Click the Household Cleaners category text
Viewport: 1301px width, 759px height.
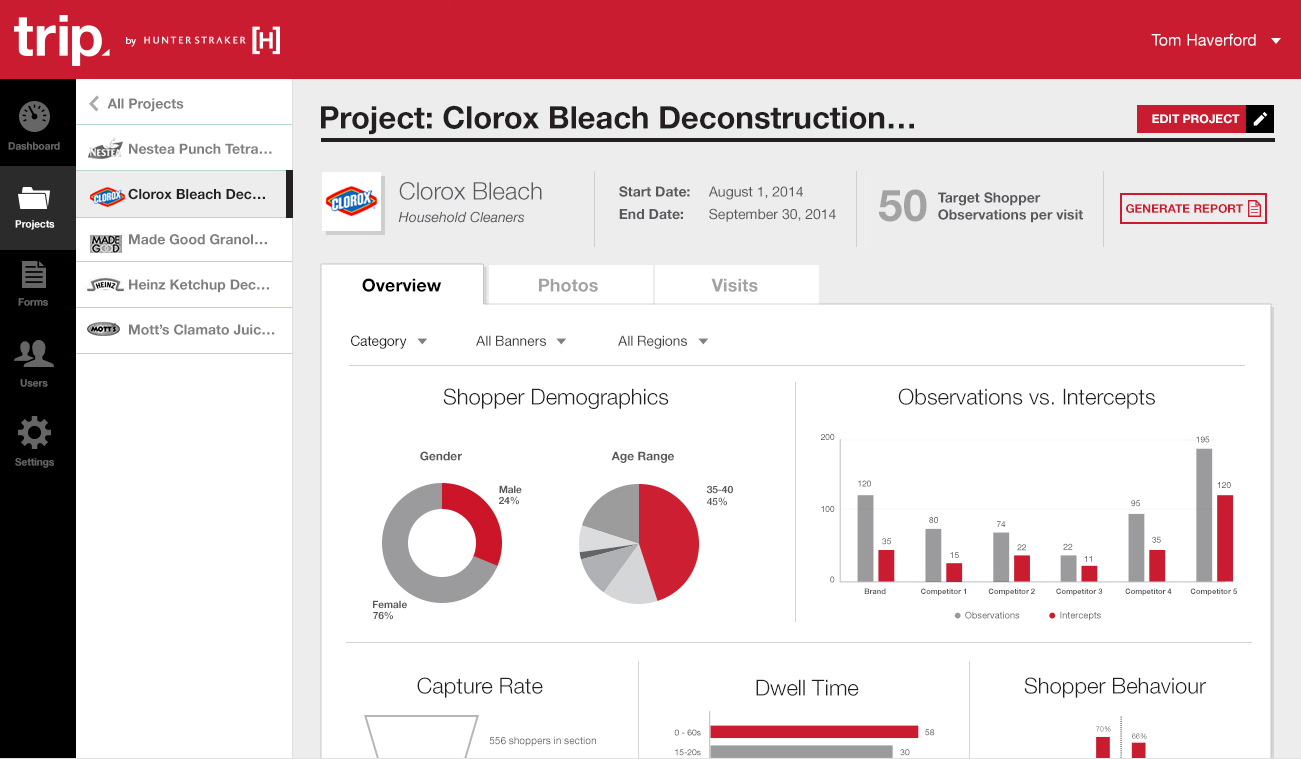pyautogui.click(x=461, y=217)
